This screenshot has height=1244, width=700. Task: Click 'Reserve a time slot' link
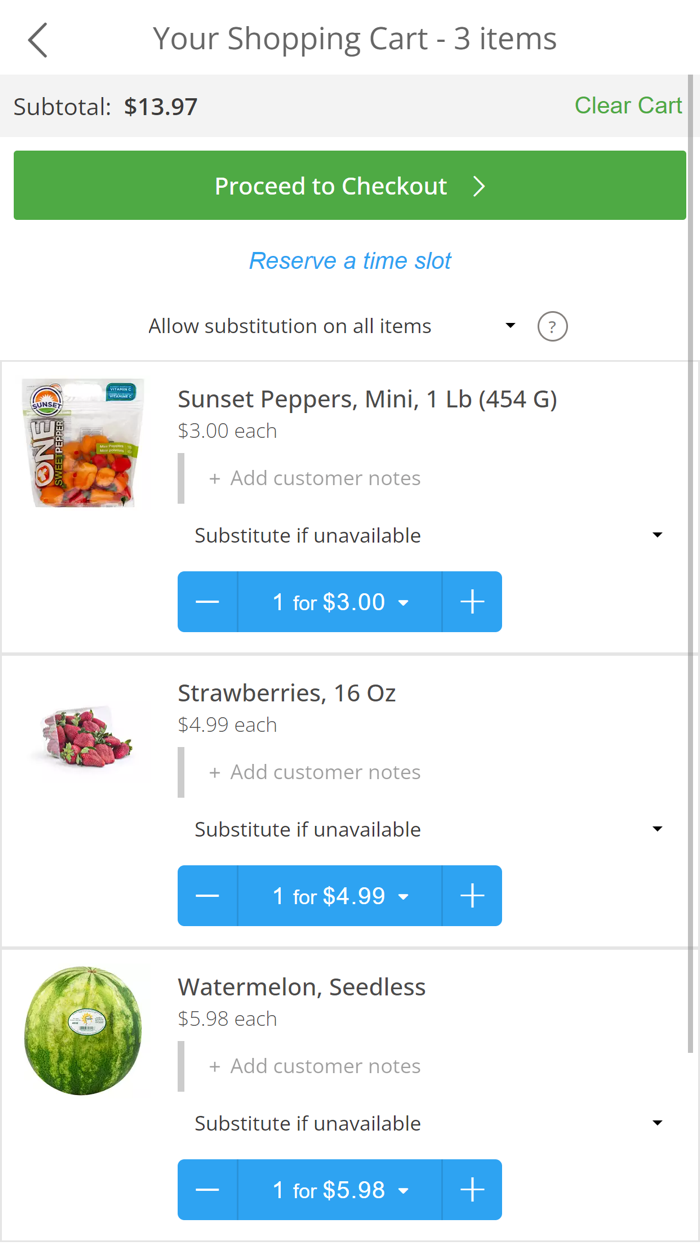(x=350, y=261)
